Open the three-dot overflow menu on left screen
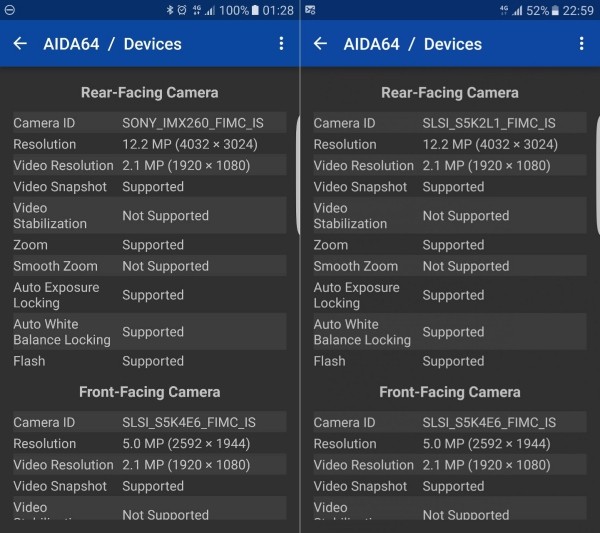This screenshot has width=600, height=533. tap(281, 44)
